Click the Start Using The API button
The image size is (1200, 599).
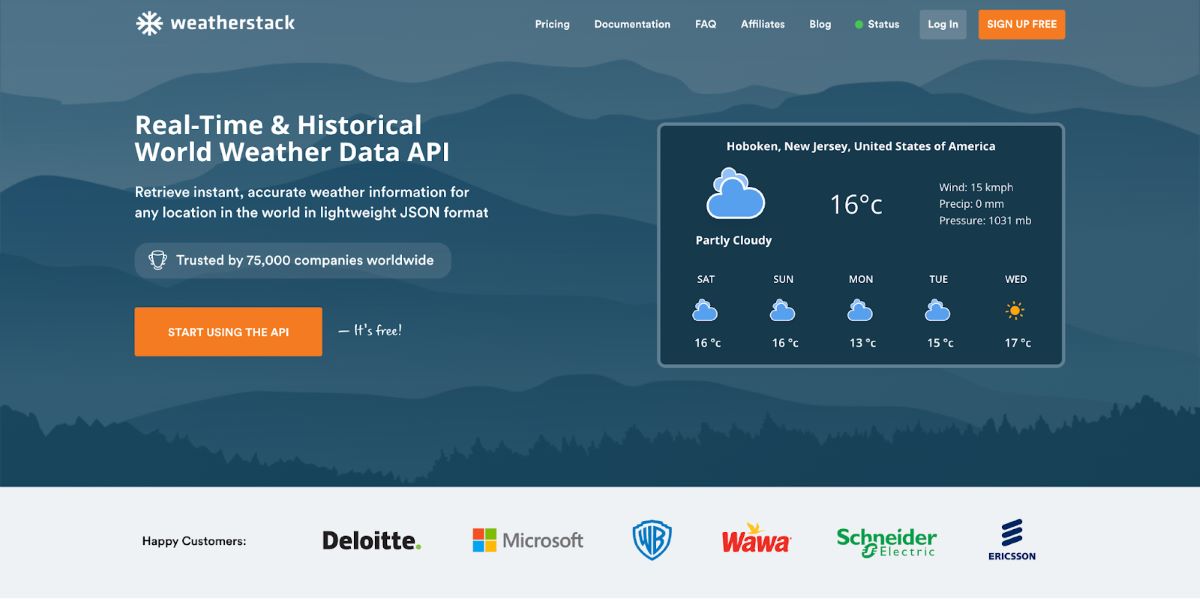[228, 331]
